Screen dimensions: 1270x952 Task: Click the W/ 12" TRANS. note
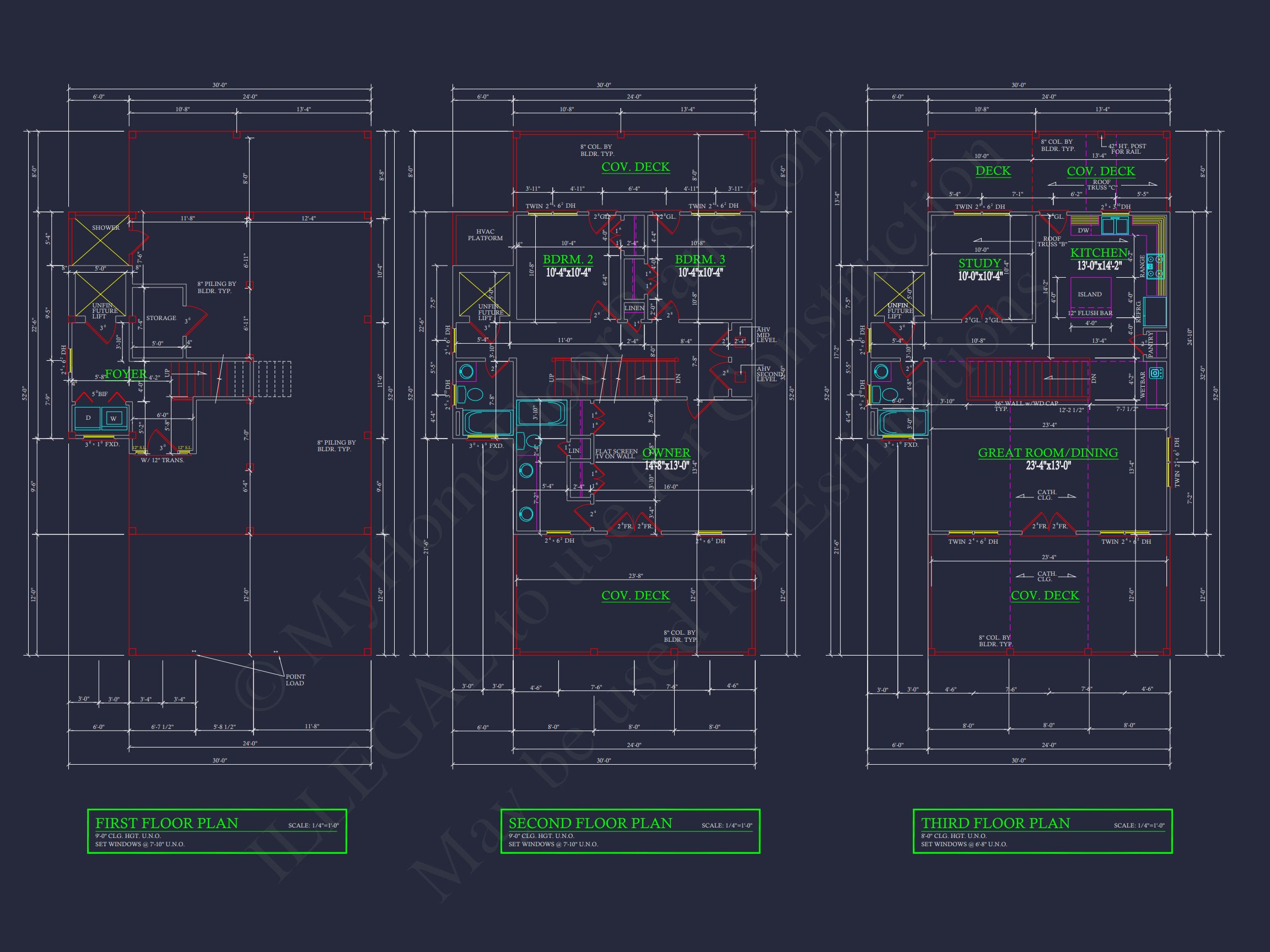click(163, 460)
